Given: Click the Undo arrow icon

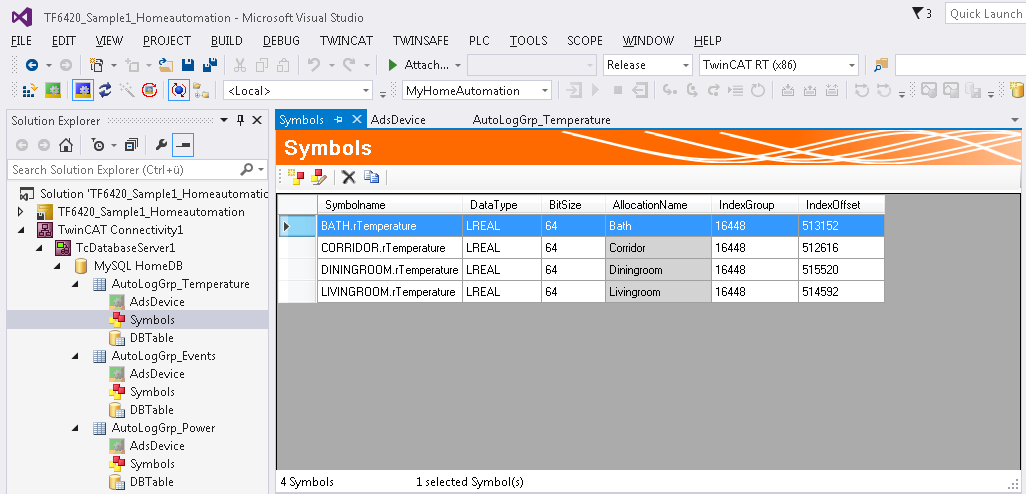Looking at the screenshot, I should pyautogui.click(x=314, y=65).
